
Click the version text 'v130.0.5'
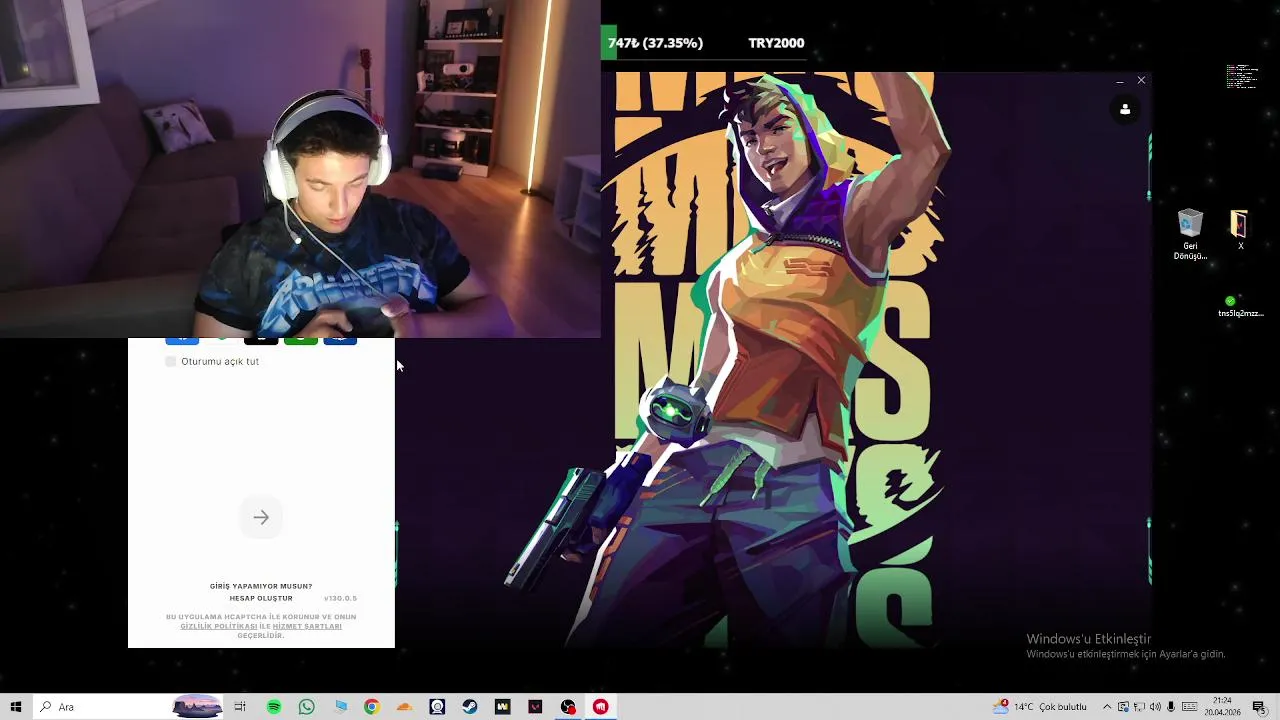340,598
